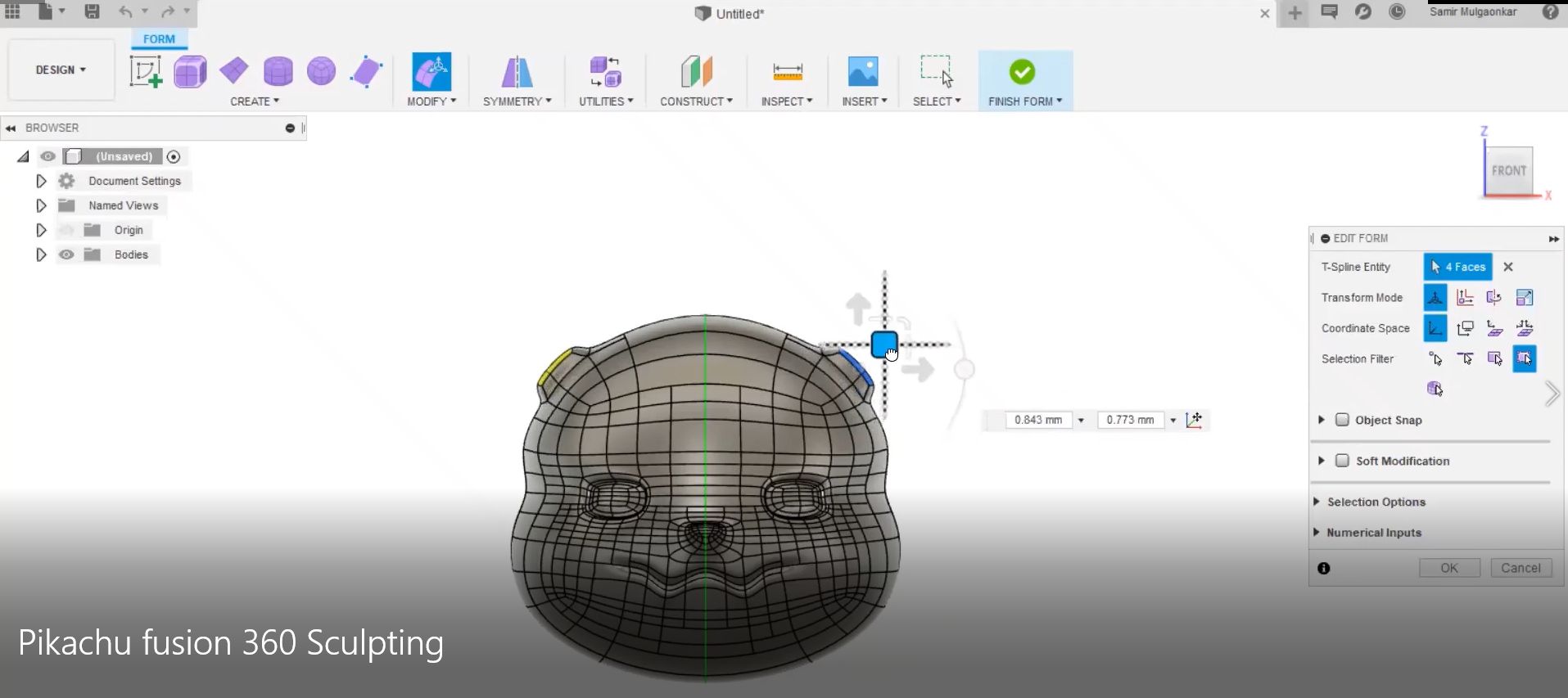
Task: Select the T-Spline Plane tool
Action: point(234,71)
